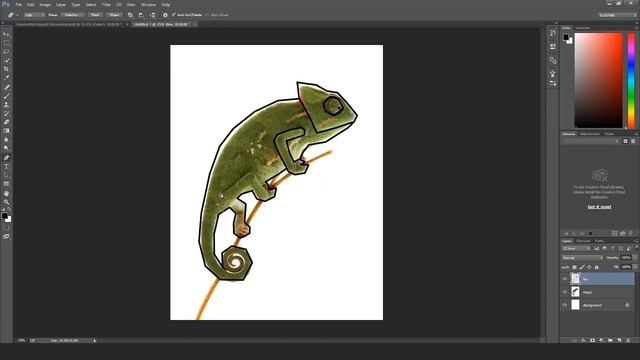This screenshot has width=640, height=360.
Task: Select the Path Selection tool
Action: [x=6, y=175]
